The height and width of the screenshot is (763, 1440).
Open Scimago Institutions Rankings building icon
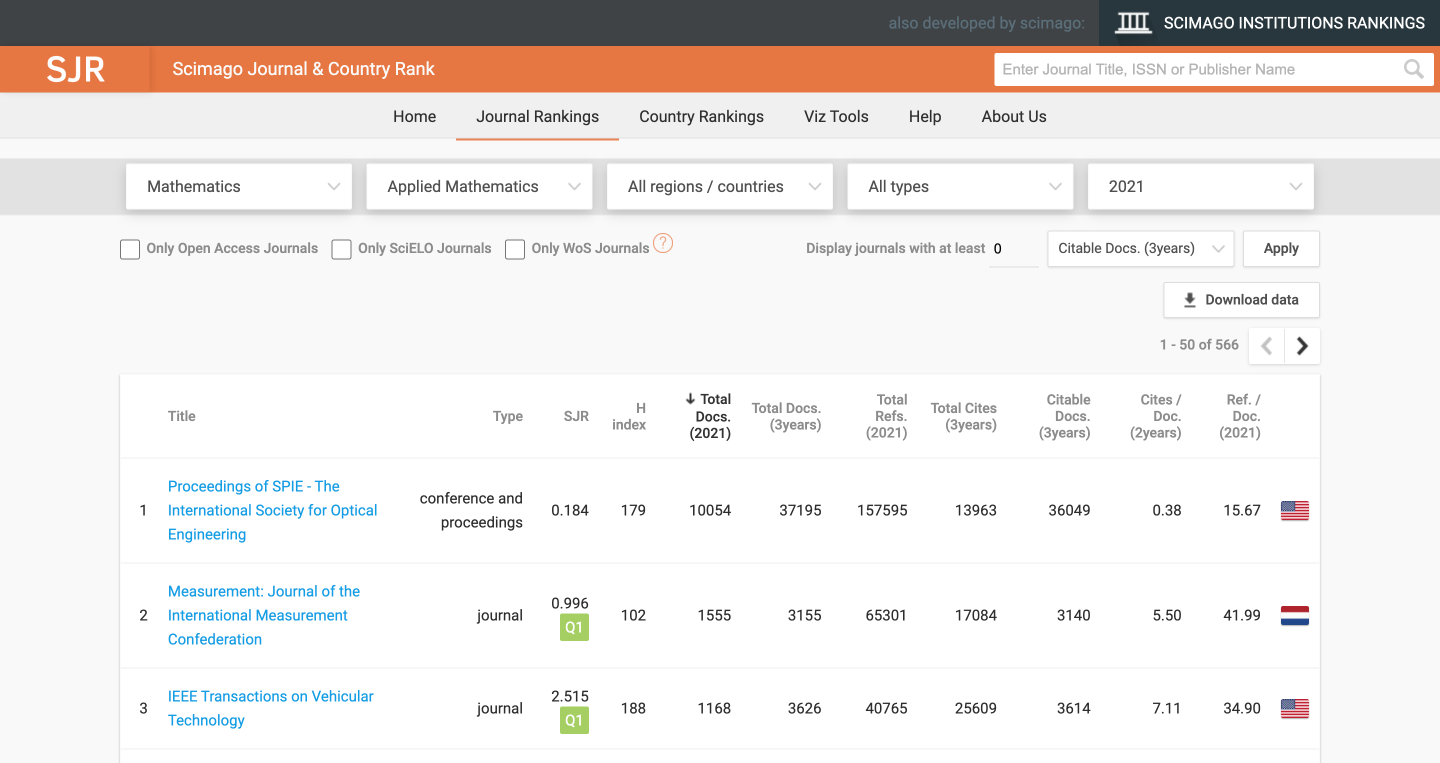coord(1133,23)
